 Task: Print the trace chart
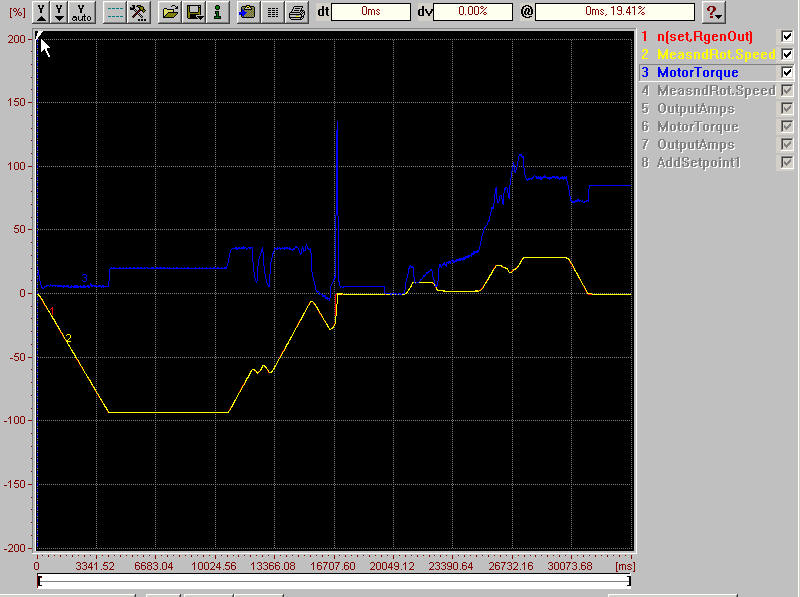point(297,12)
